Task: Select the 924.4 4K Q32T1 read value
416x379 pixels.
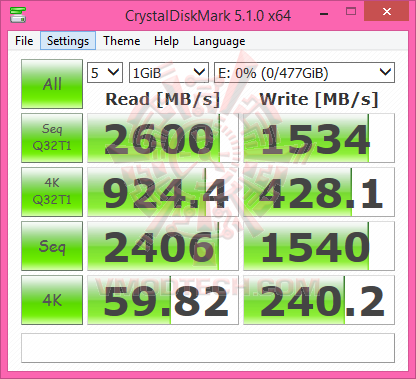Action: (163, 192)
